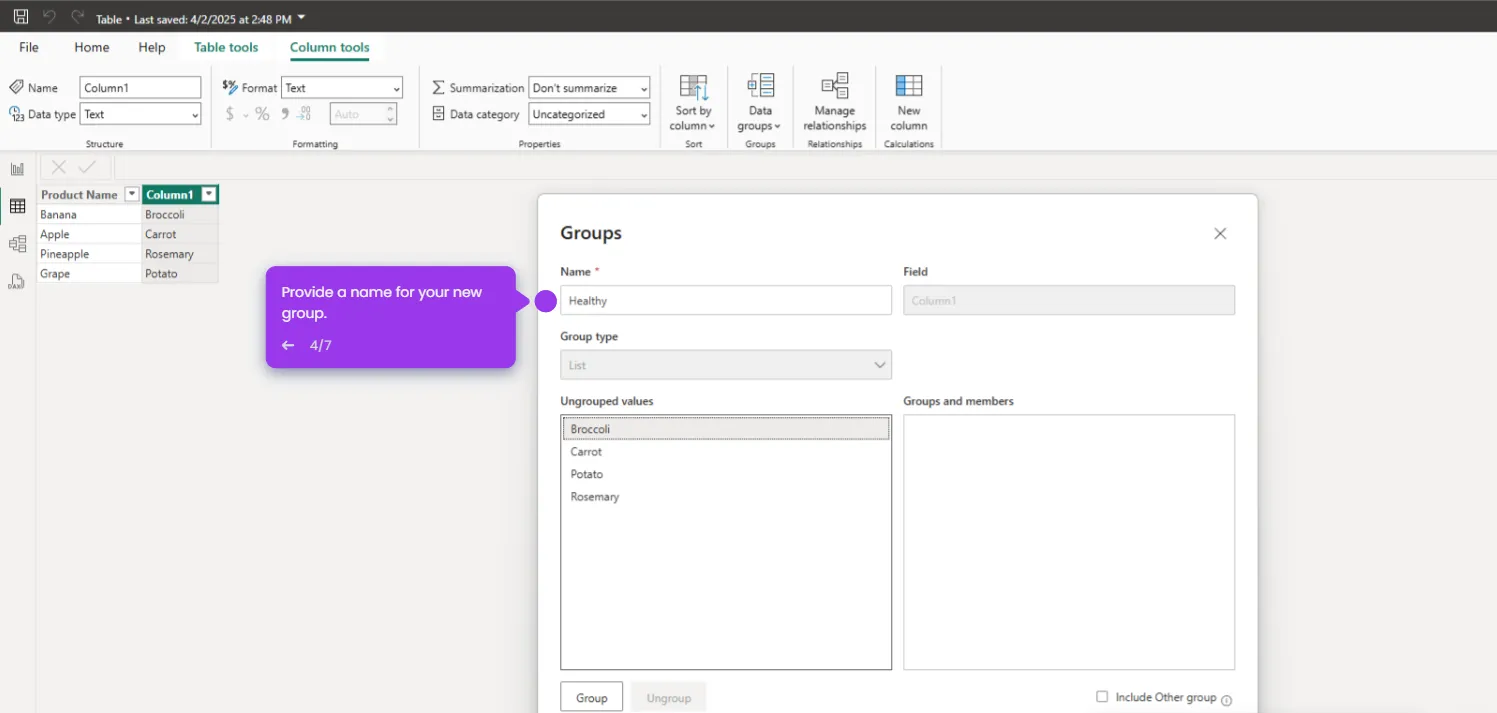Select the Column tools tab

pos(330,47)
